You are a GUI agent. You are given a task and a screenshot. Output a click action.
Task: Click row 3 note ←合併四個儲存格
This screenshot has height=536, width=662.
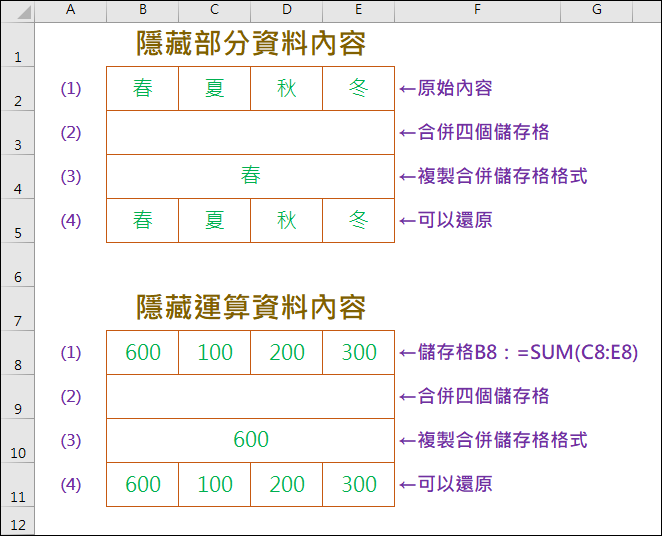coord(474,132)
